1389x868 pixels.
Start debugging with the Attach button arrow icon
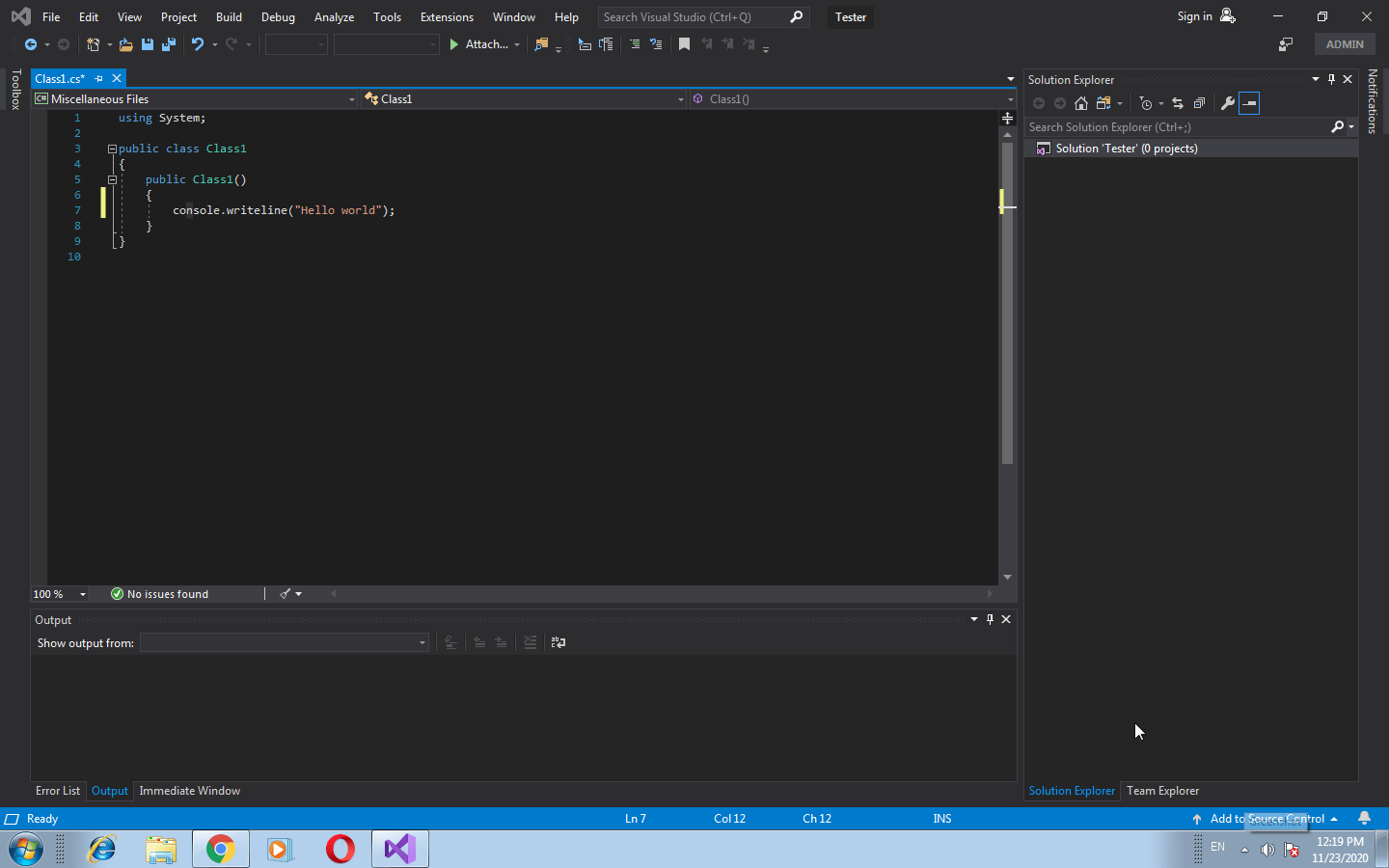pyautogui.click(x=518, y=43)
